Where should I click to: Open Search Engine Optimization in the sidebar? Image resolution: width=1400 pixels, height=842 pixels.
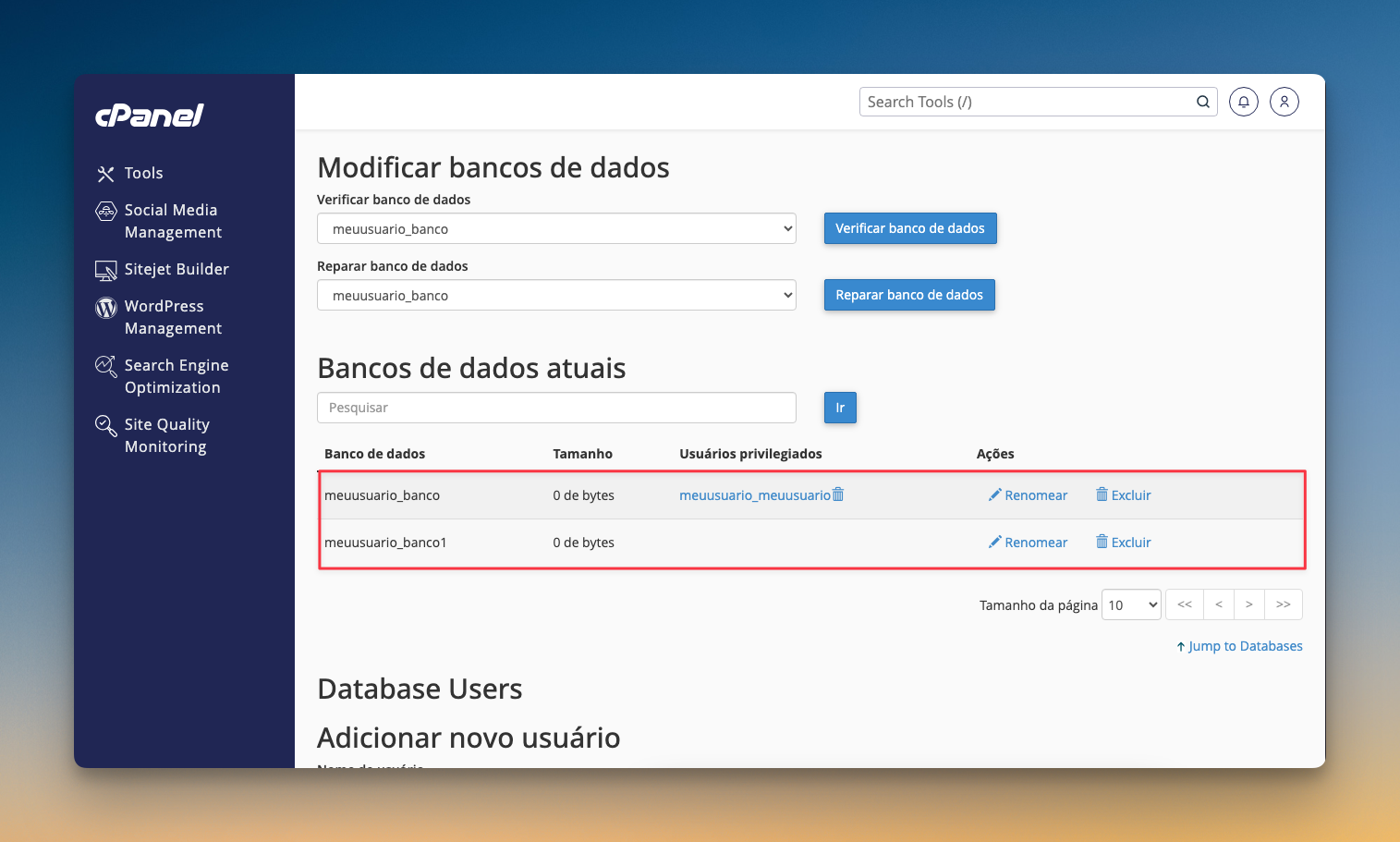[x=176, y=376]
